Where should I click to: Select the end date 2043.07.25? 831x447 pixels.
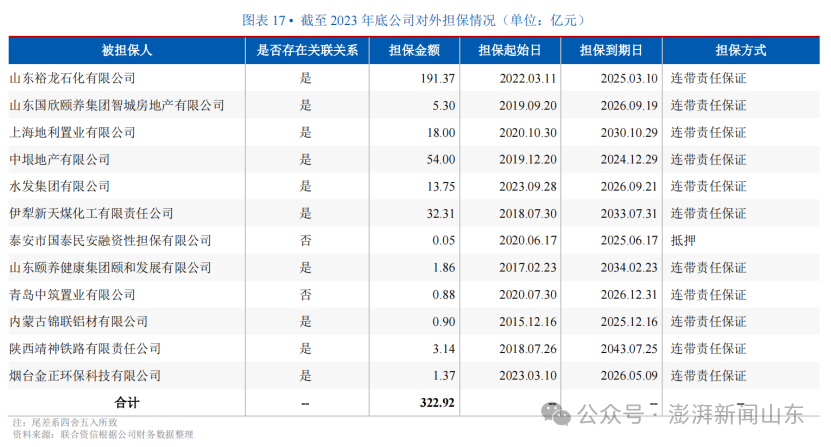point(629,349)
